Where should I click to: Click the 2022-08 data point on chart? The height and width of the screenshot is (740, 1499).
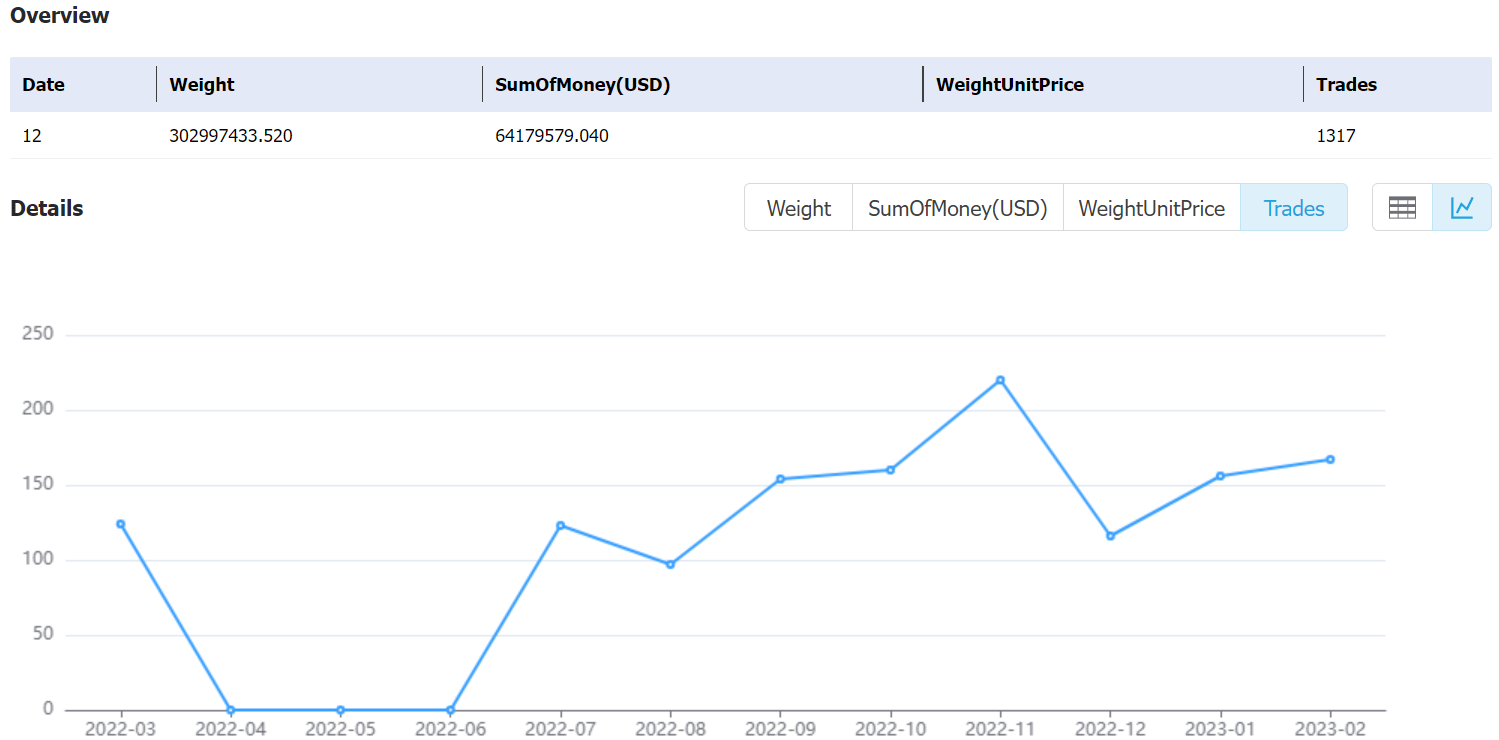click(671, 564)
